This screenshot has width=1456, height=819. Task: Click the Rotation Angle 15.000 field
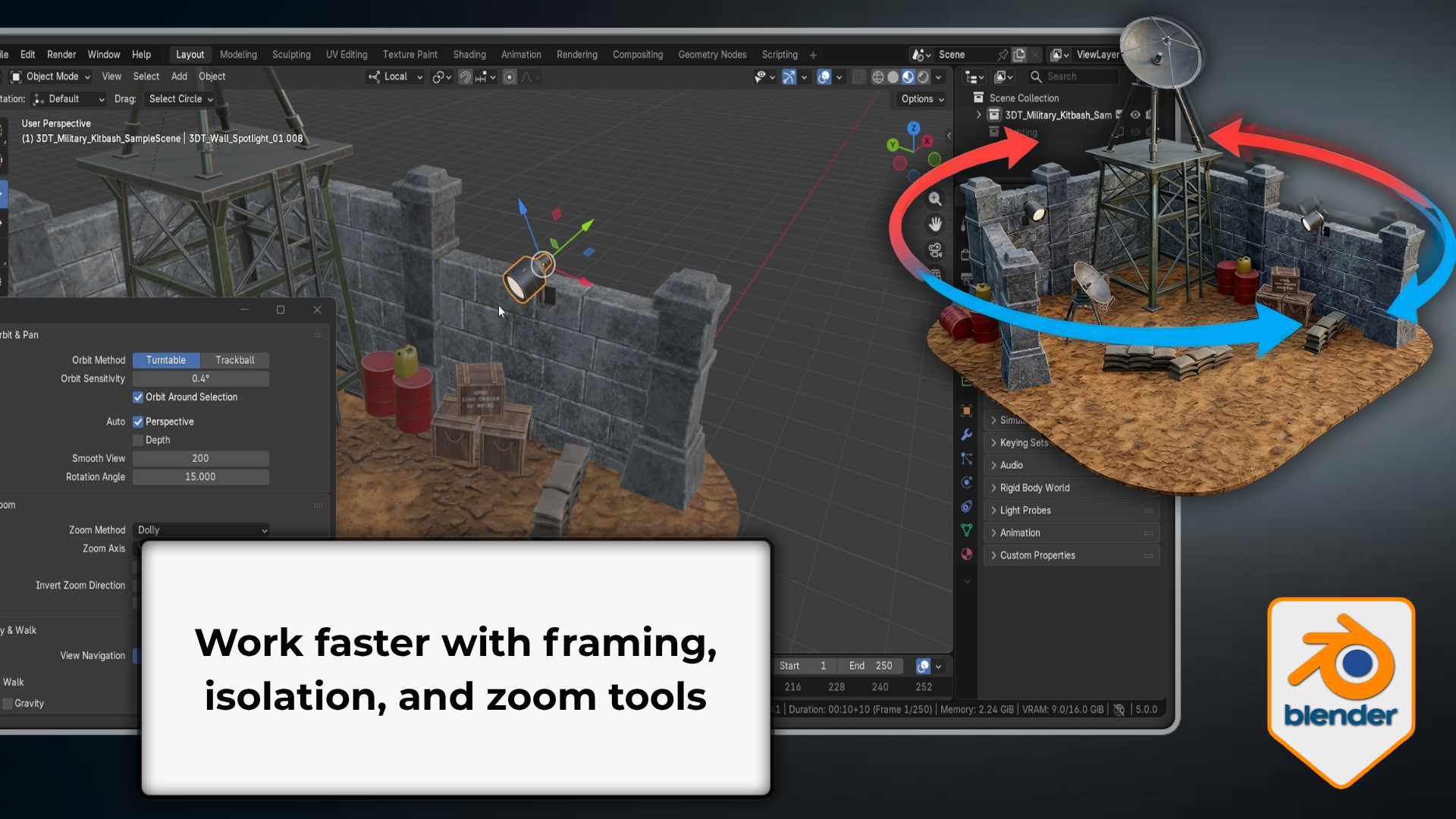coord(201,477)
